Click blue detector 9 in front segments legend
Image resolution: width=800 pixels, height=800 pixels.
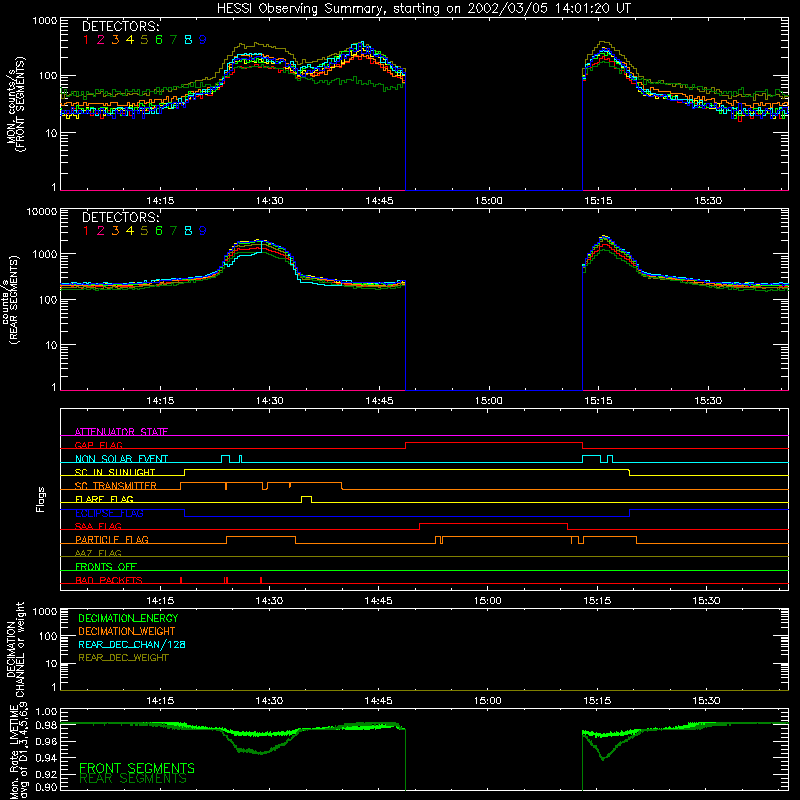tap(203, 40)
